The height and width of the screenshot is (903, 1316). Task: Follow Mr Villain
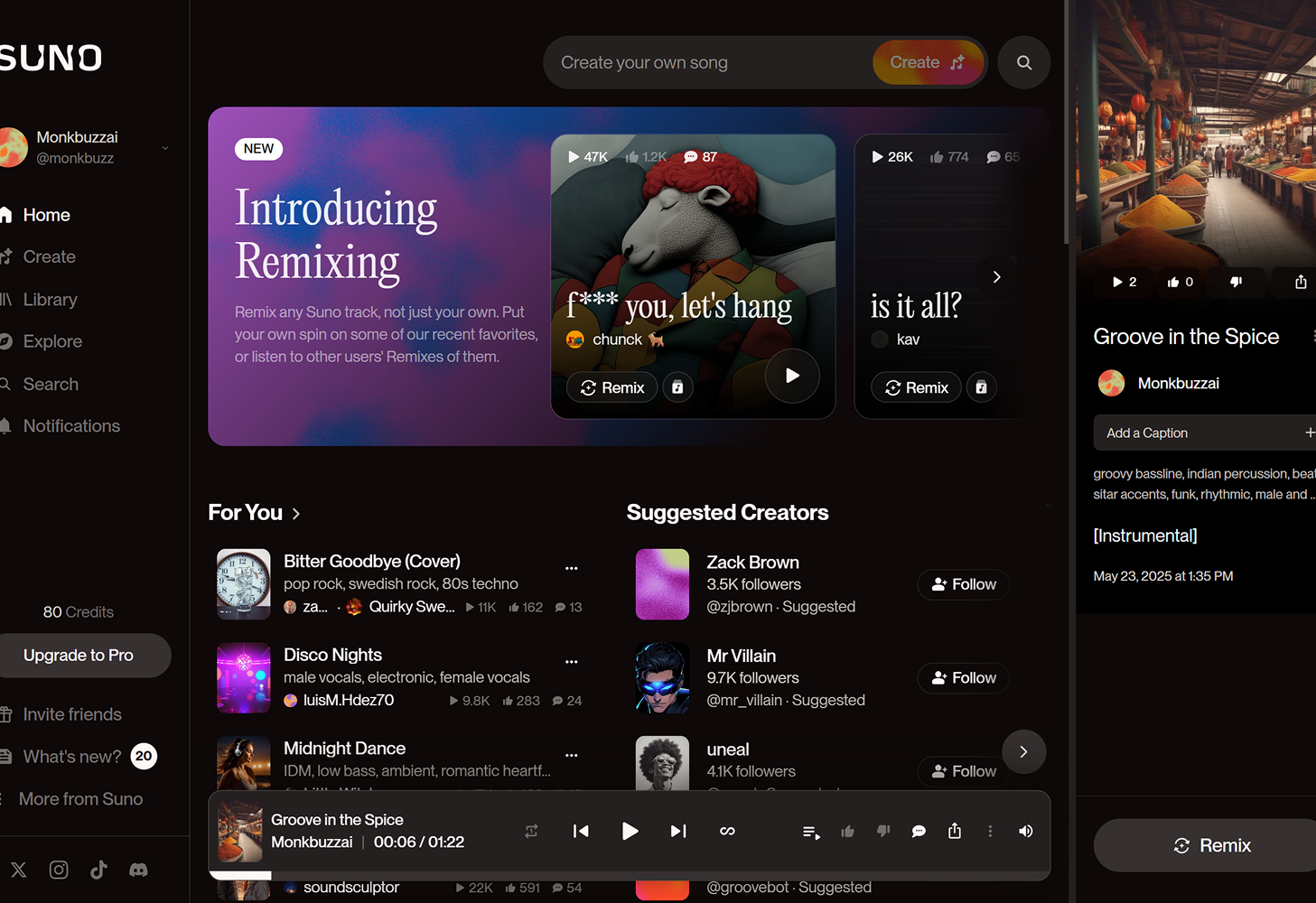[x=964, y=678]
